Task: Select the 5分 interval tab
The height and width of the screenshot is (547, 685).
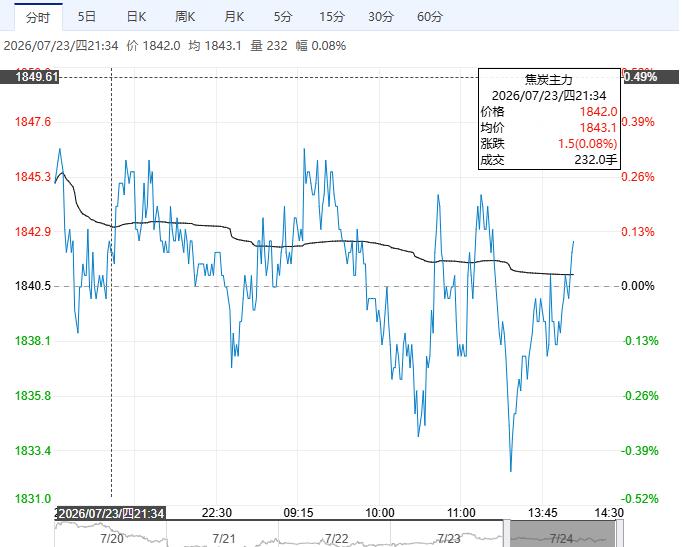Action: pyautogui.click(x=283, y=17)
